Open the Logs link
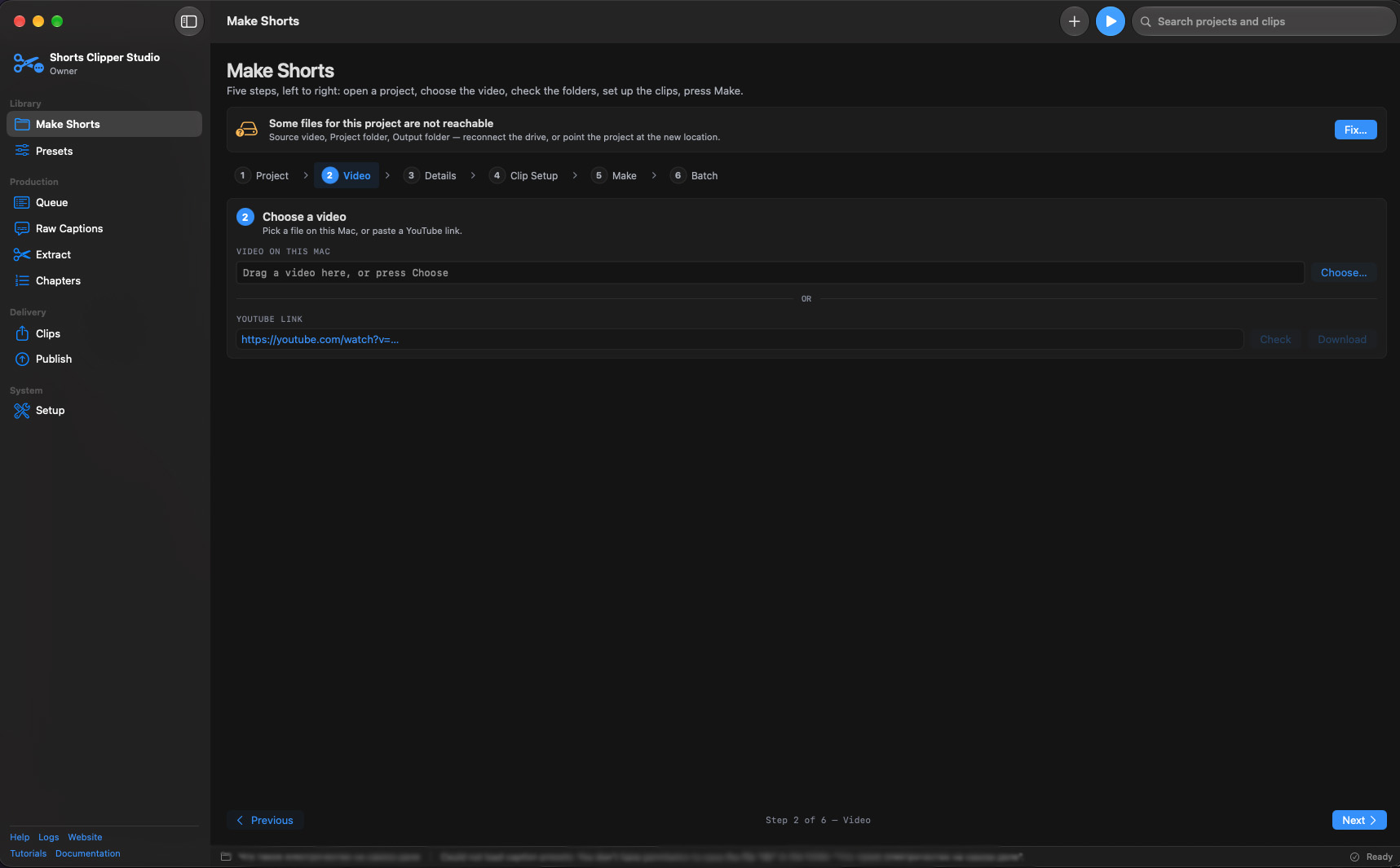The image size is (1400, 868). pos(49,837)
